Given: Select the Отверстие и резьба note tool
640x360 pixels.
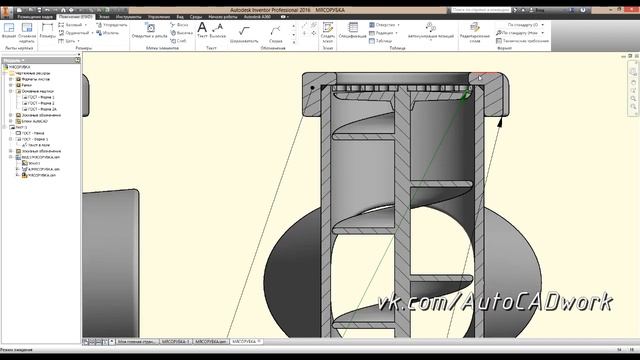Looking at the screenshot, I should [149, 31].
